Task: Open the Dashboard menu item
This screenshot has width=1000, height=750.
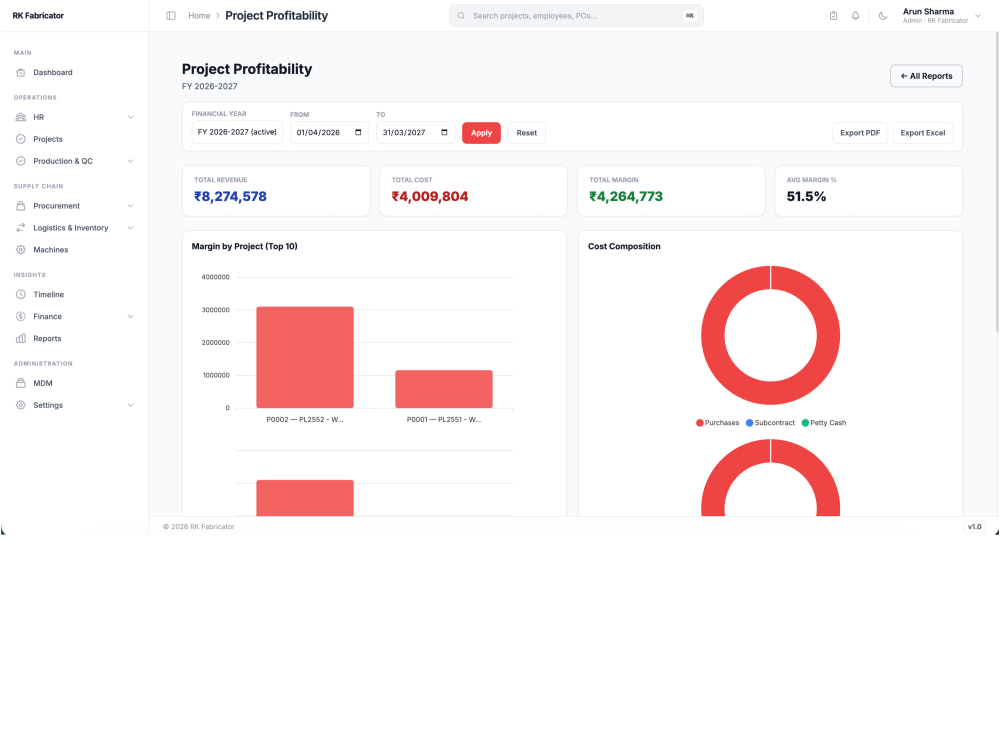Action: click(74, 73)
